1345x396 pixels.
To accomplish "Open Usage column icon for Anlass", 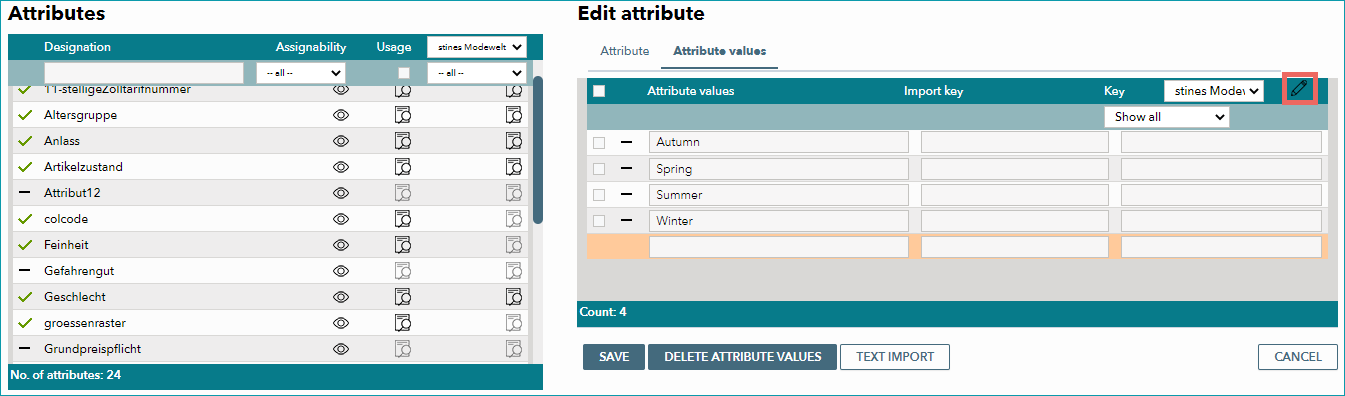I will pos(403,141).
